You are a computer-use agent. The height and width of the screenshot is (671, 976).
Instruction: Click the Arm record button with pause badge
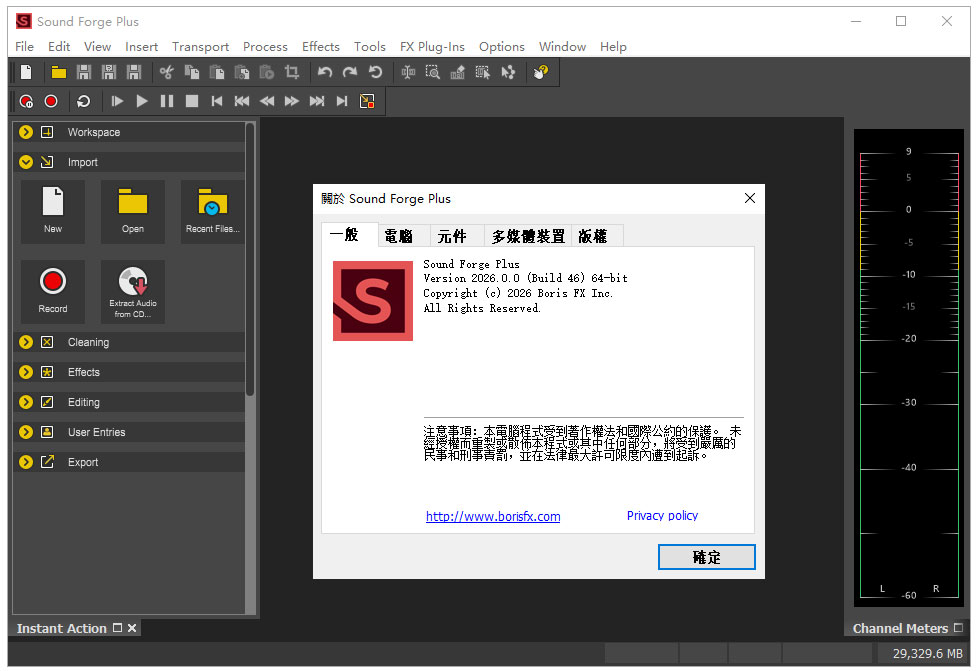click(x=26, y=101)
